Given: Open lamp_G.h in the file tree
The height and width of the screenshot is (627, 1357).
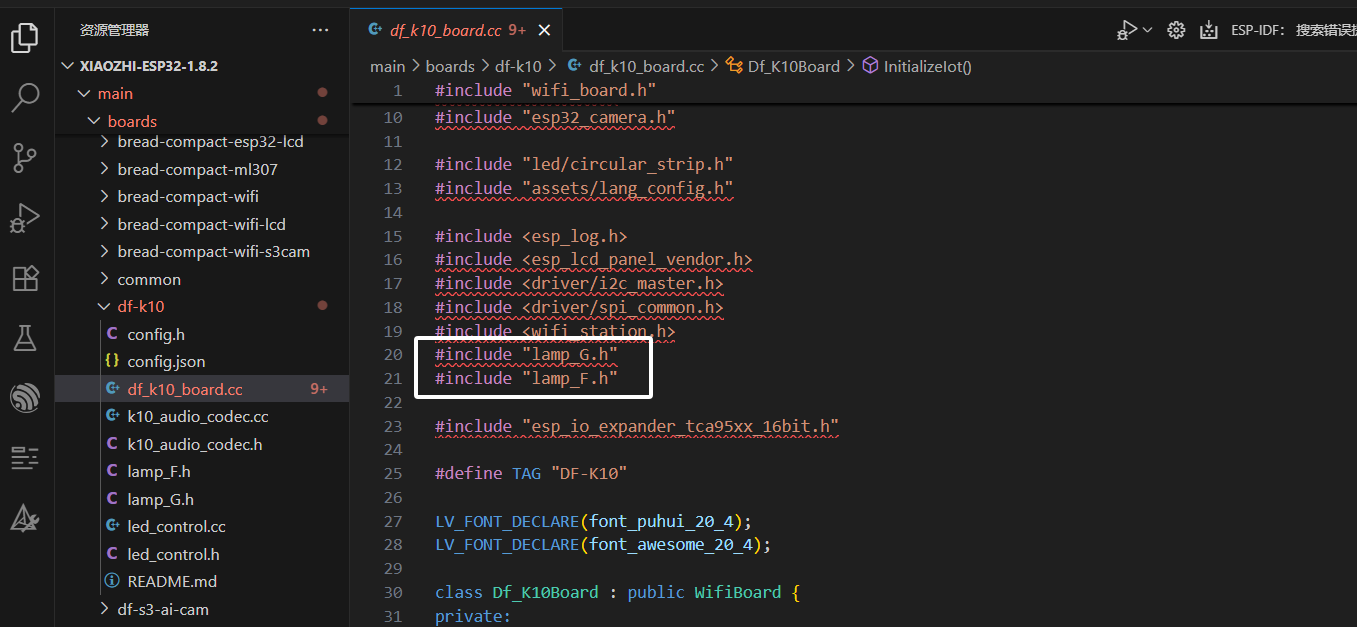Looking at the screenshot, I should [160, 499].
